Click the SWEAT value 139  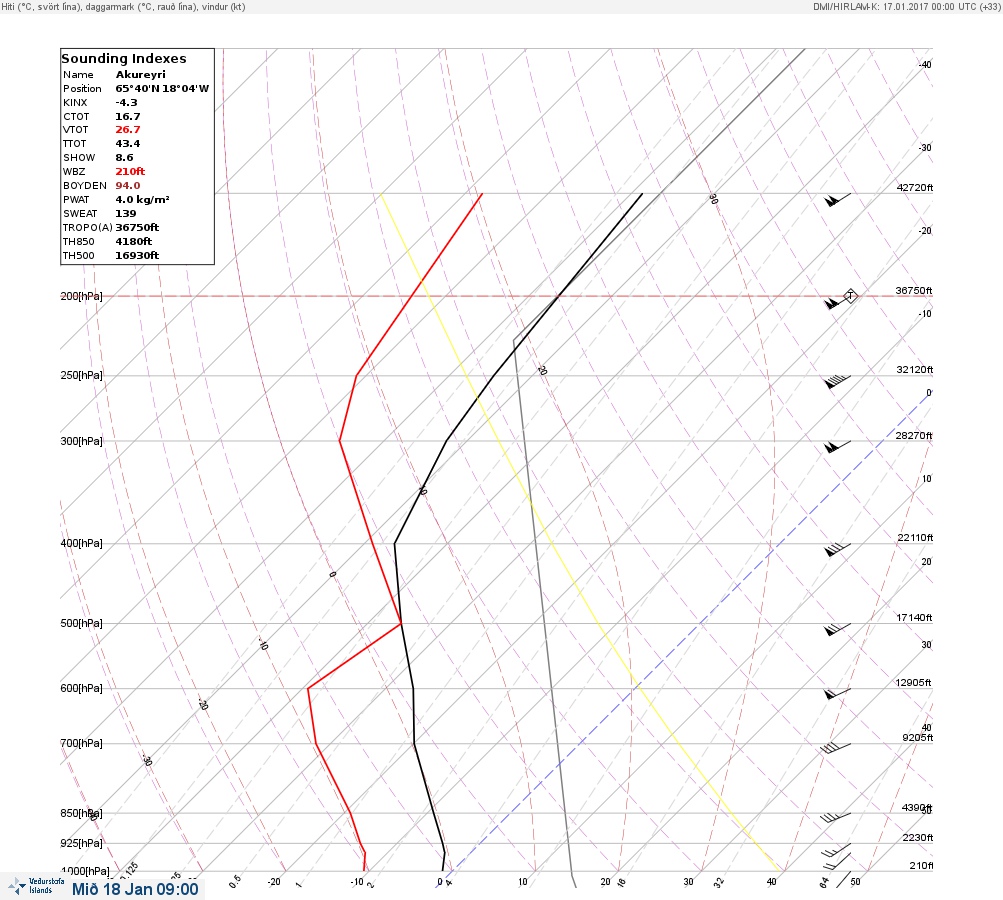(x=125, y=214)
